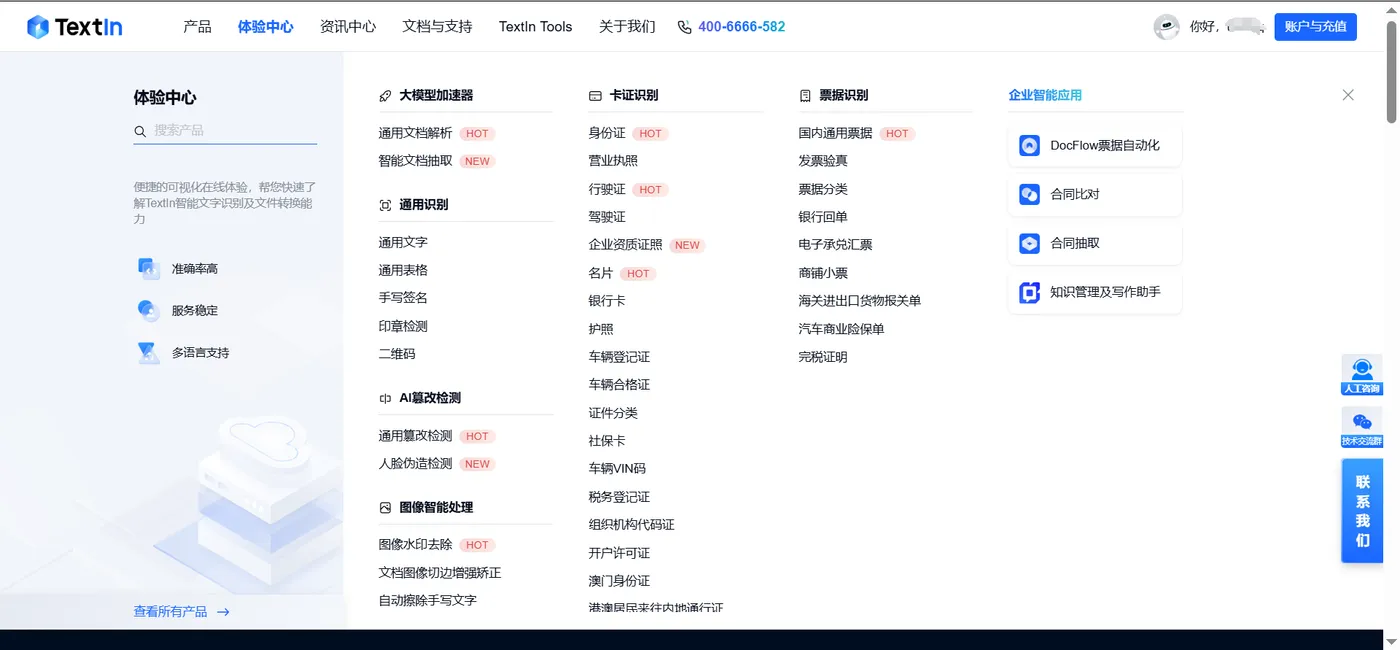Open 发票验真
The width and height of the screenshot is (1400, 650).
(823, 161)
